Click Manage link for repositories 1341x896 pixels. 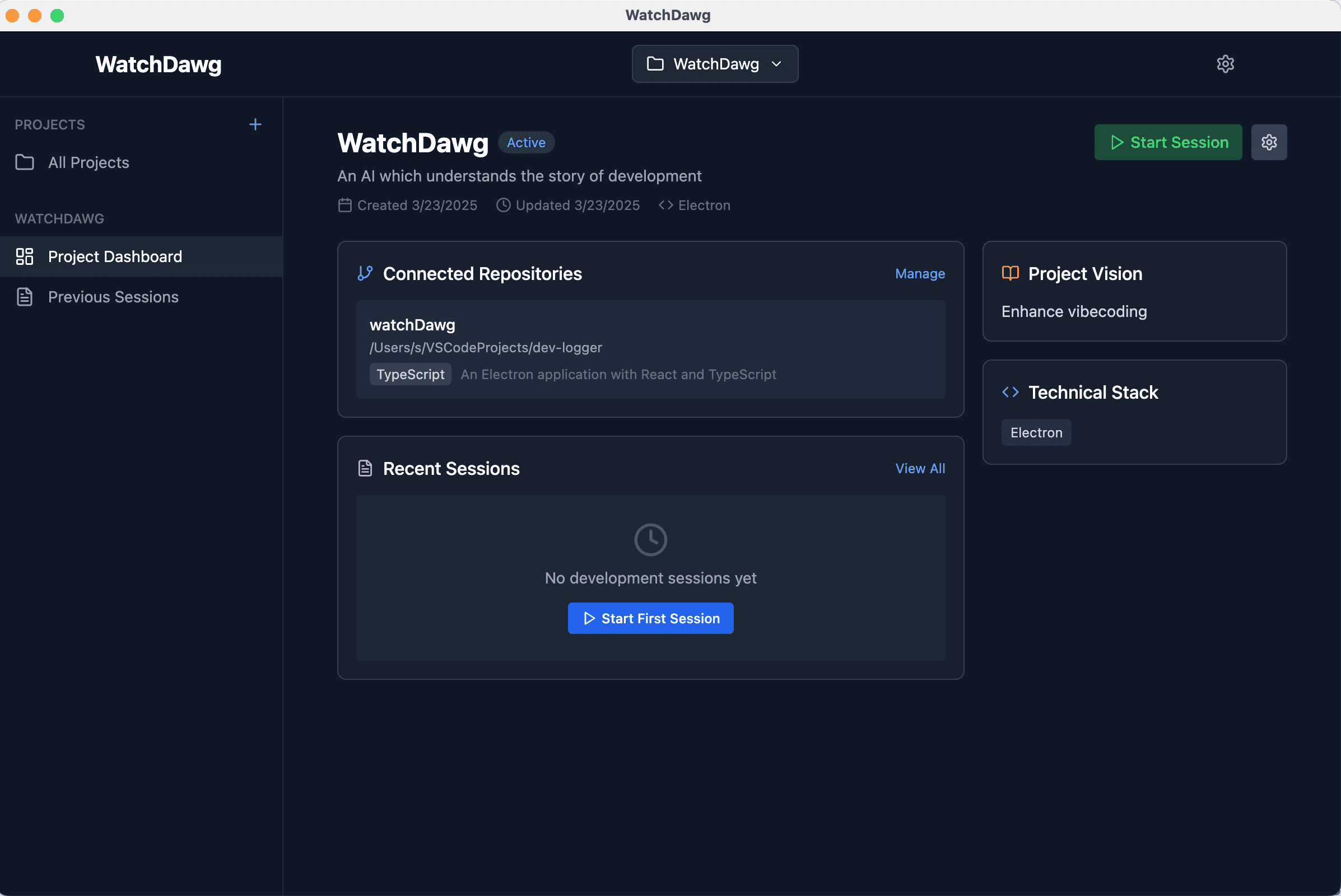pos(920,274)
